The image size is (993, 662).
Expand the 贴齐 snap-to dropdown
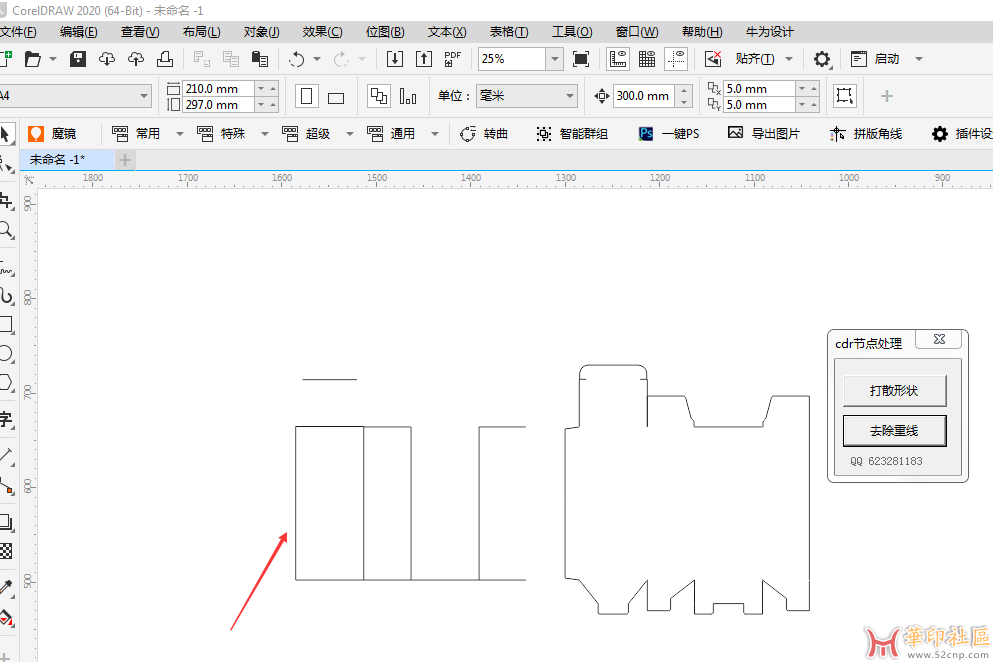pos(789,59)
